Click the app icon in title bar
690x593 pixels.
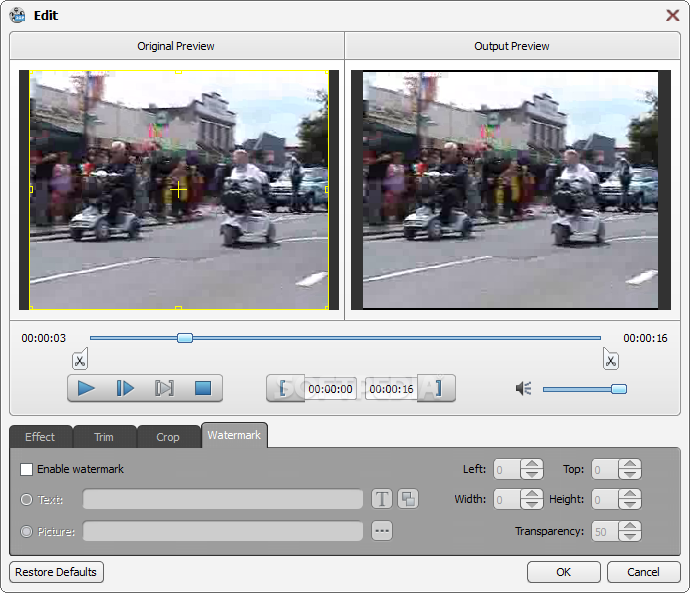18,15
